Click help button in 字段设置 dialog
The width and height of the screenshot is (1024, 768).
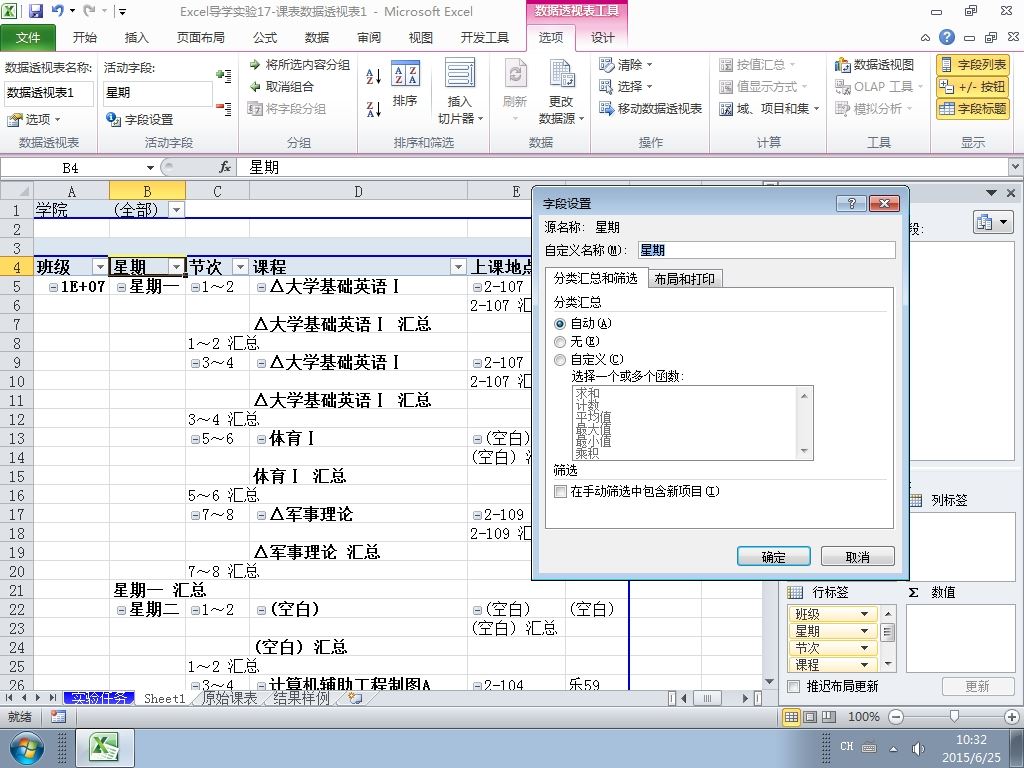pyautogui.click(x=852, y=203)
